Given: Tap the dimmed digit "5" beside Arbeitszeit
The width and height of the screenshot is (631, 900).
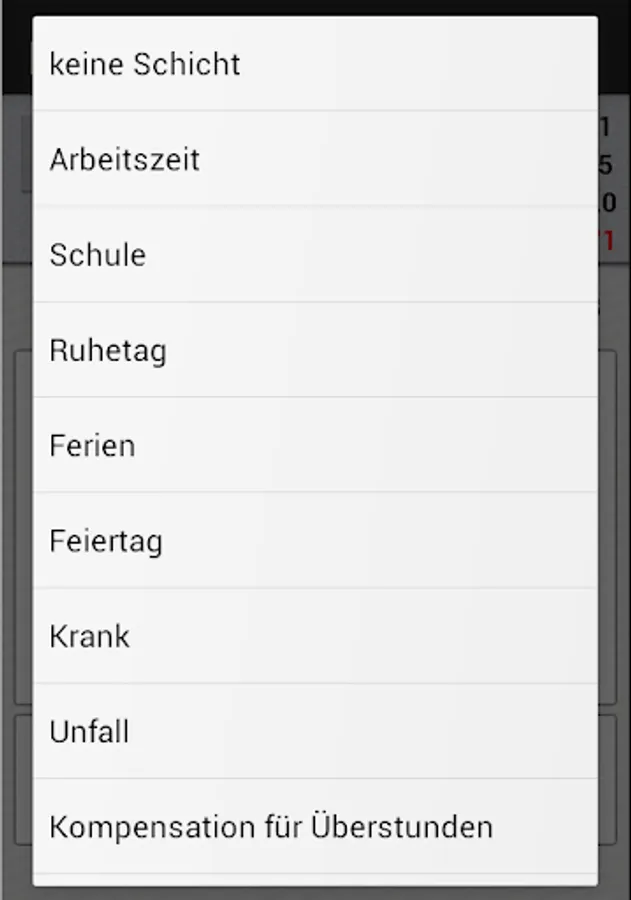Looking at the screenshot, I should (x=605, y=165).
